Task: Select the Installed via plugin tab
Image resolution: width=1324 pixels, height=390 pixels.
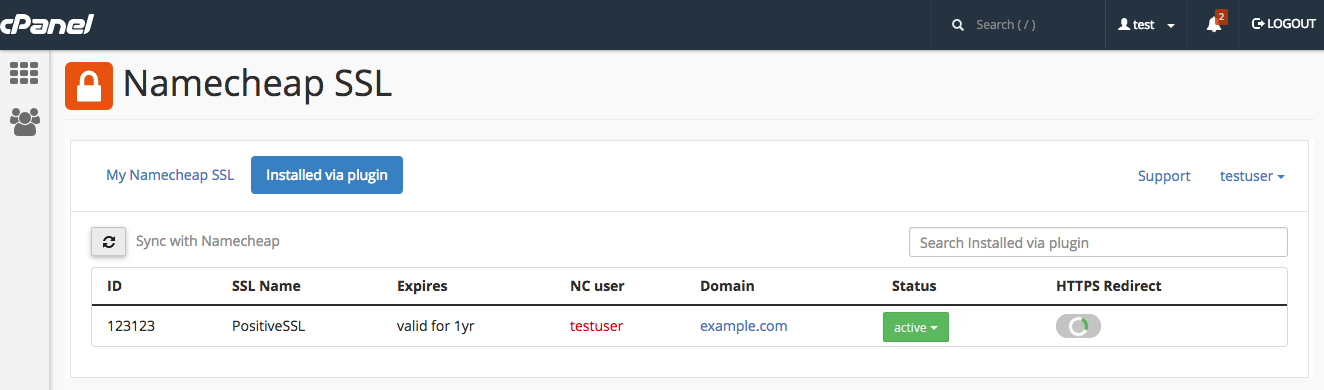Action: point(326,175)
